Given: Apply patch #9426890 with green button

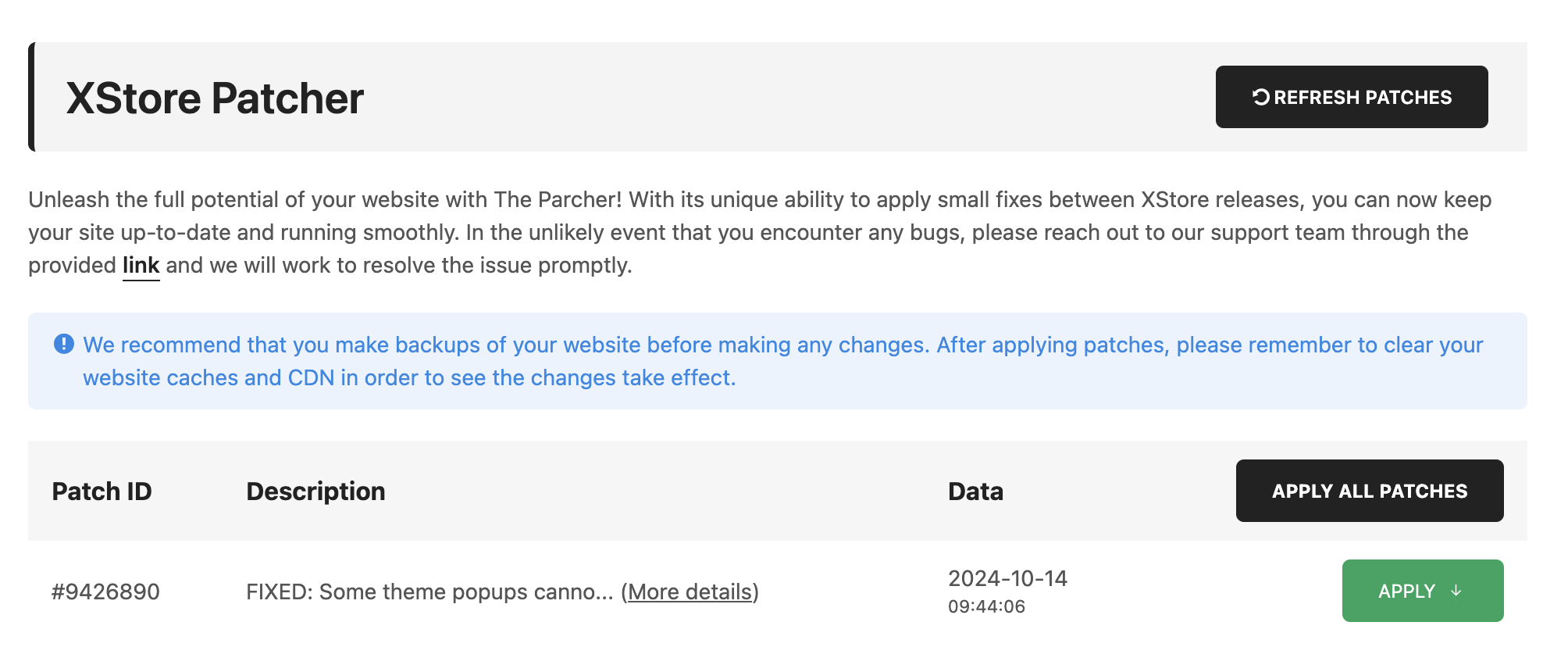Looking at the screenshot, I should point(1423,591).
